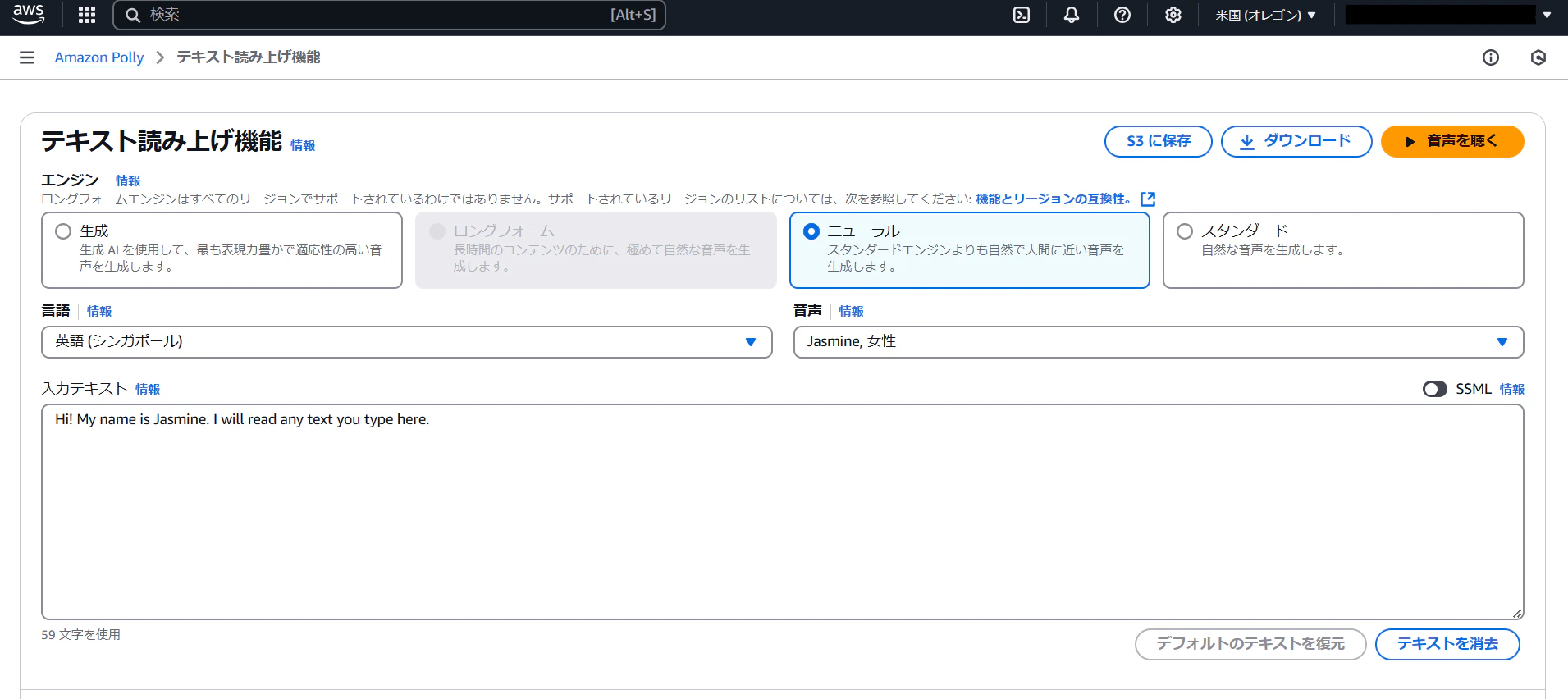Image resolution: width=1568 pixels, height=699 pixels.
Task: Click the ダウンロード button
Action: 1296,141
